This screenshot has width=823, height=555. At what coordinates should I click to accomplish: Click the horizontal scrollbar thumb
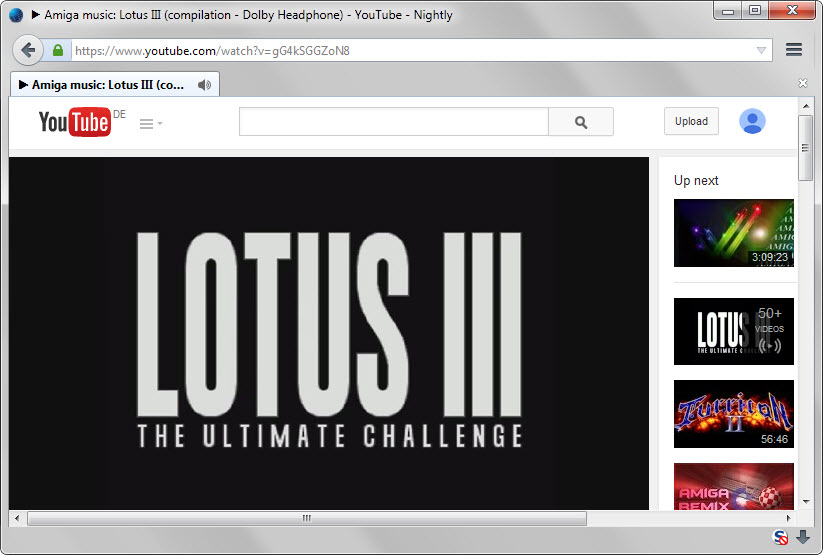click(x=307, y=518)
